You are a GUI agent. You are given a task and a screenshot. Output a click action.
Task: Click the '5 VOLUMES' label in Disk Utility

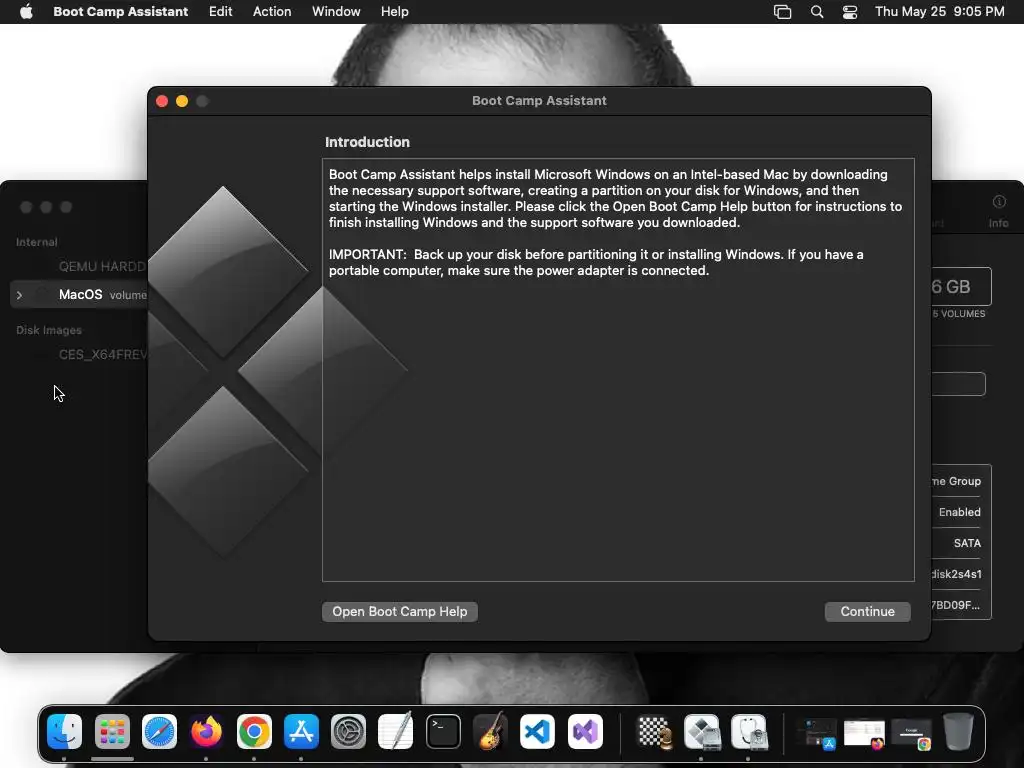[959, 313]
